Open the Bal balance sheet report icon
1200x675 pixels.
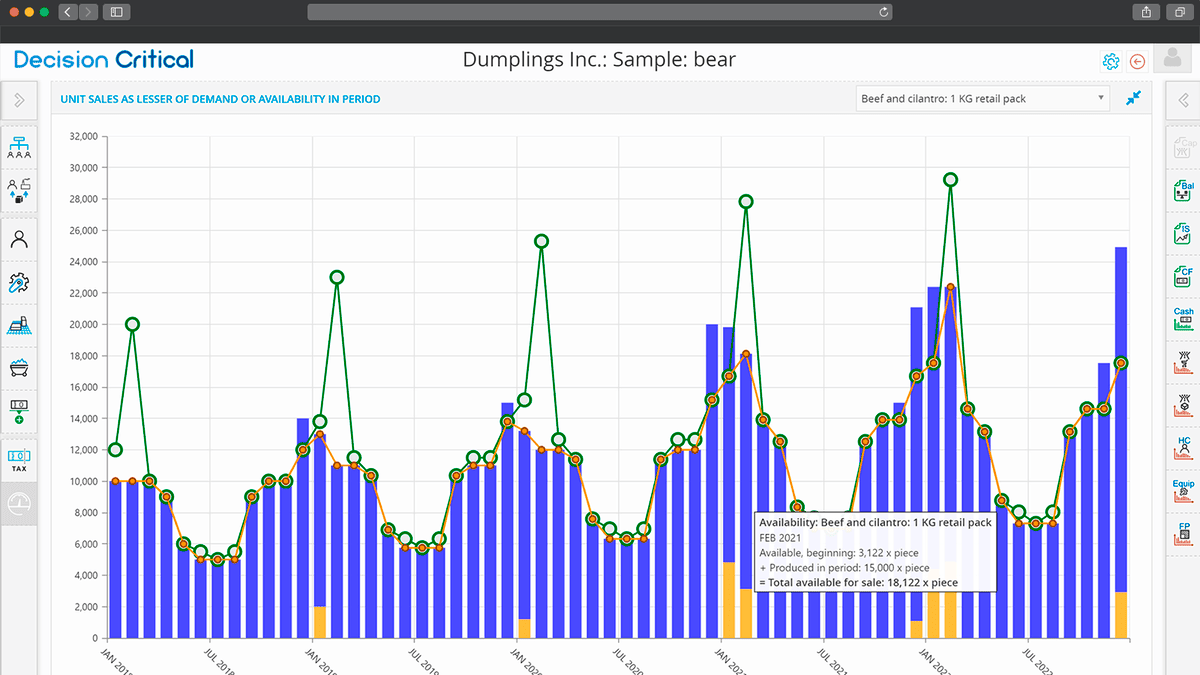tap(1183, 190)
